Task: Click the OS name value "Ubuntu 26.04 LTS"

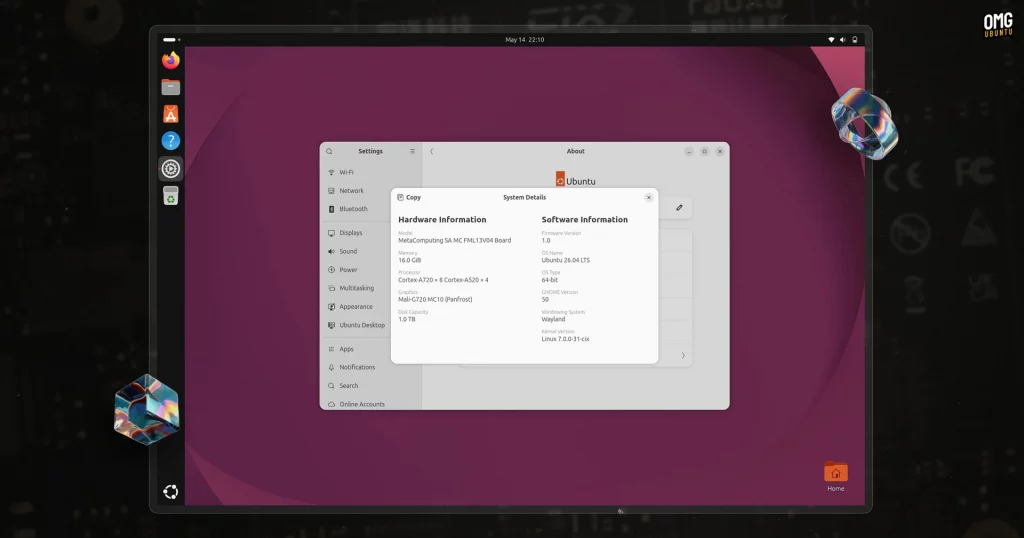Action: click(566, 260)
